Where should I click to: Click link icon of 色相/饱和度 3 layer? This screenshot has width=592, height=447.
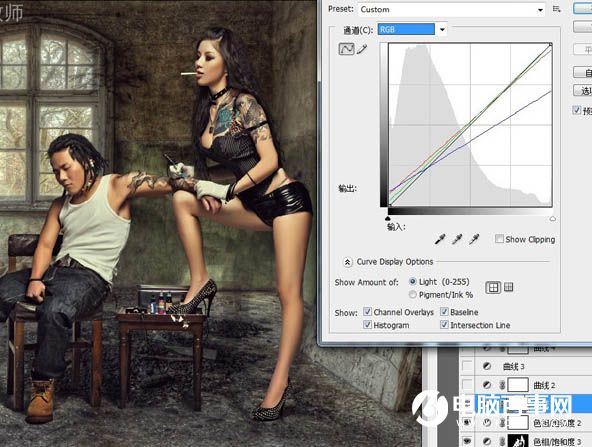click(x=502, y=441)
